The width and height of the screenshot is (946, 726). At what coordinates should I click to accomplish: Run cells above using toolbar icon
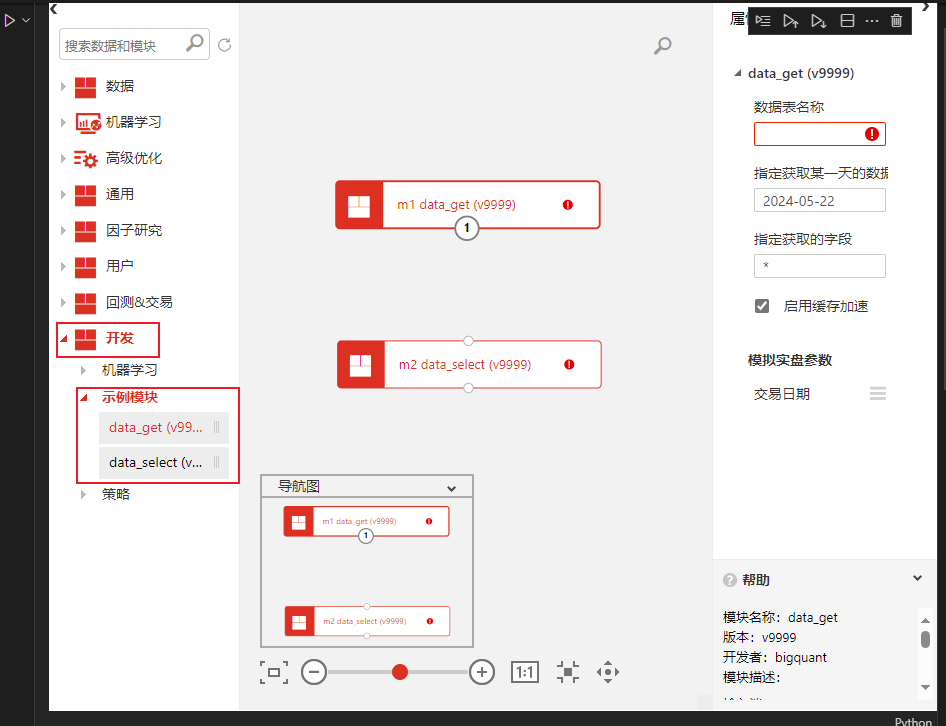pyautogui.click(x=791, y=21)
